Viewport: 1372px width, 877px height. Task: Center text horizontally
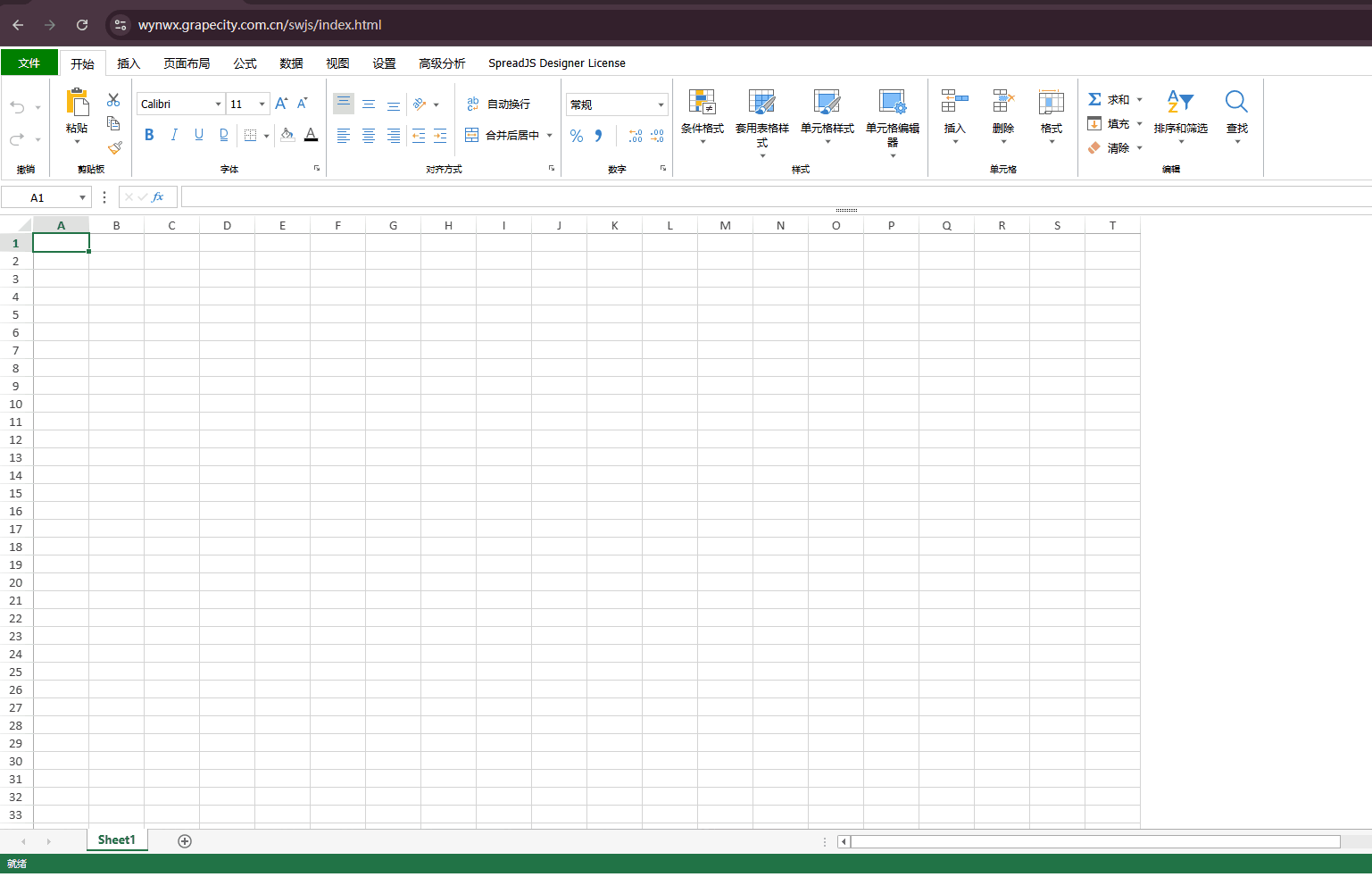369,136
